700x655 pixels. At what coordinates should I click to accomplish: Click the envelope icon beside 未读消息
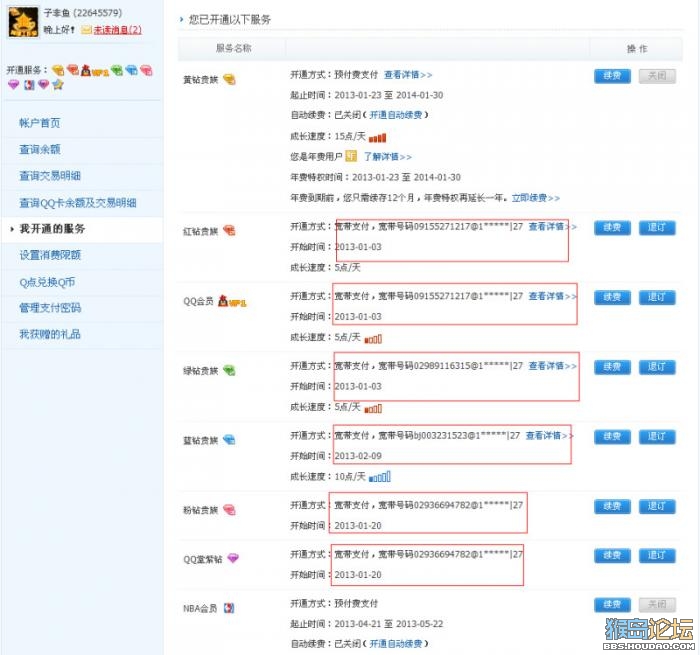point(87,30)
